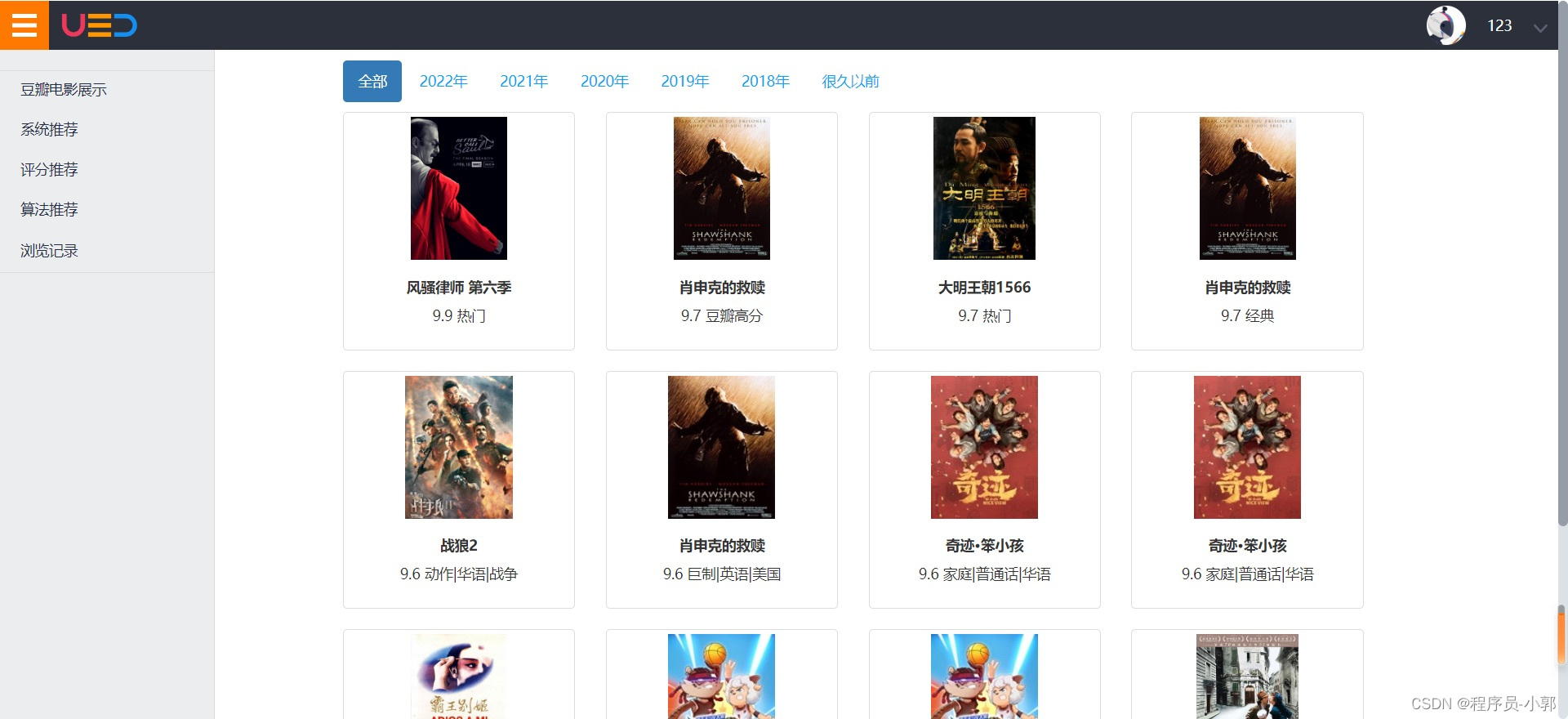
Task: Click the 战狼2 title
Action: [459, 546]
